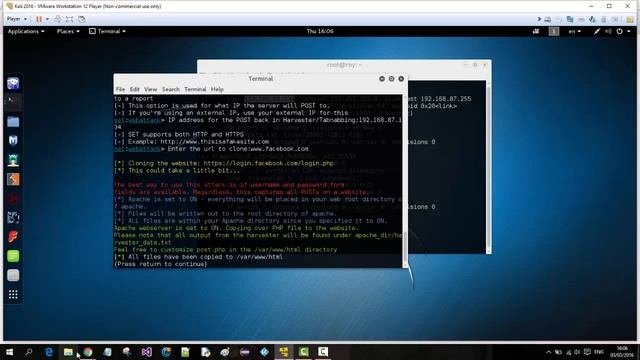
Task: Maximize the front Terminal window
Action: coord(391,79)
